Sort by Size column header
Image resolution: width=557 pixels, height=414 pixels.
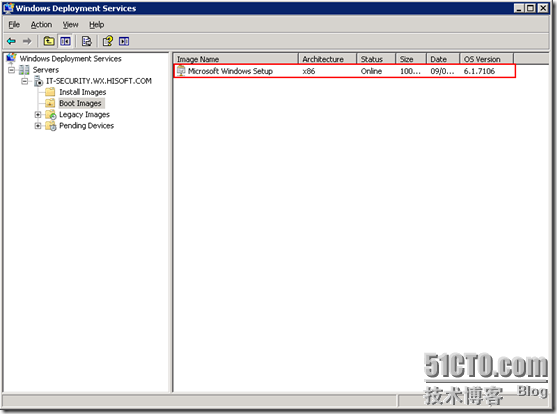(411, 59)
